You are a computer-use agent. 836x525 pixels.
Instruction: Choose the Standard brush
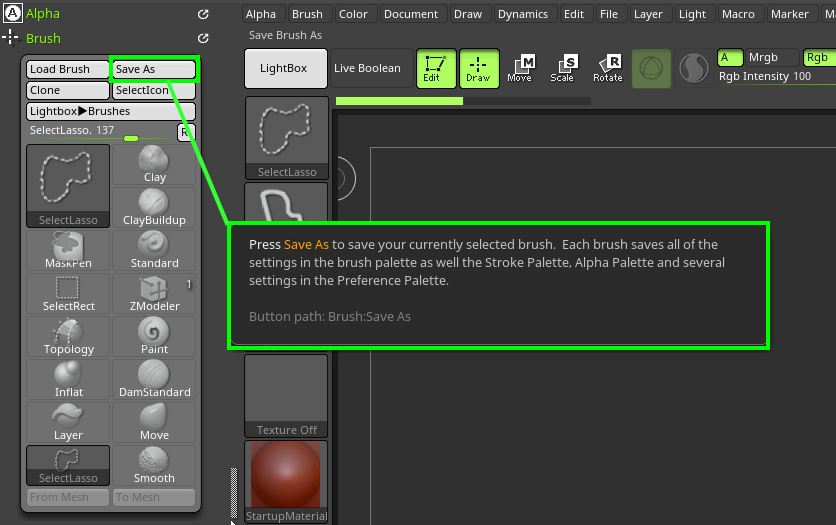154,251
